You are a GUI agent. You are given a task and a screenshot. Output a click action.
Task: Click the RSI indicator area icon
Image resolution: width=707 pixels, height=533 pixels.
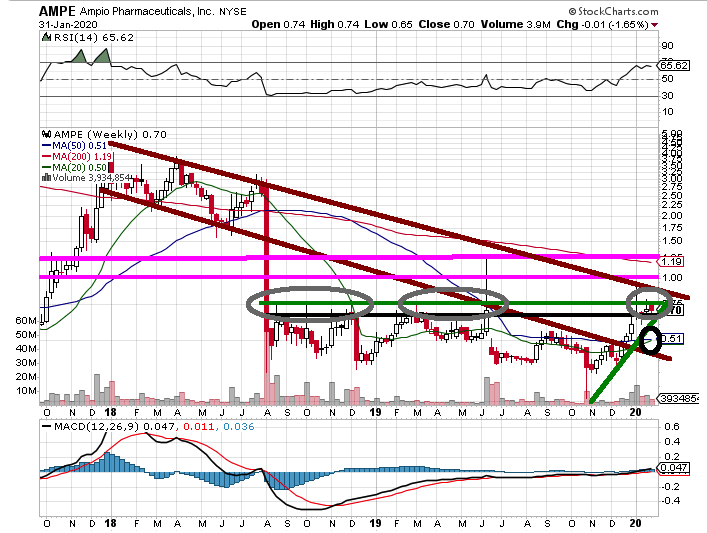point(46,37)
